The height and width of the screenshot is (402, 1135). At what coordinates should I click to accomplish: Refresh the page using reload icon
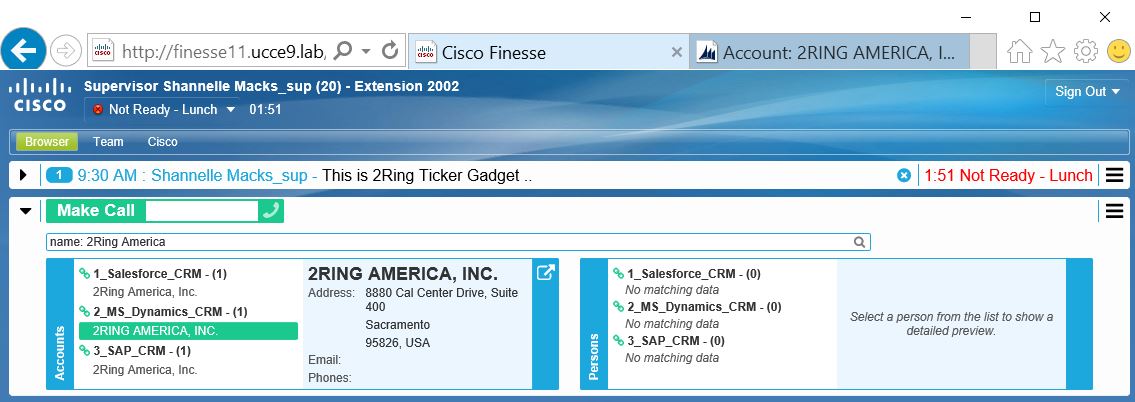[x=391, y=50]
